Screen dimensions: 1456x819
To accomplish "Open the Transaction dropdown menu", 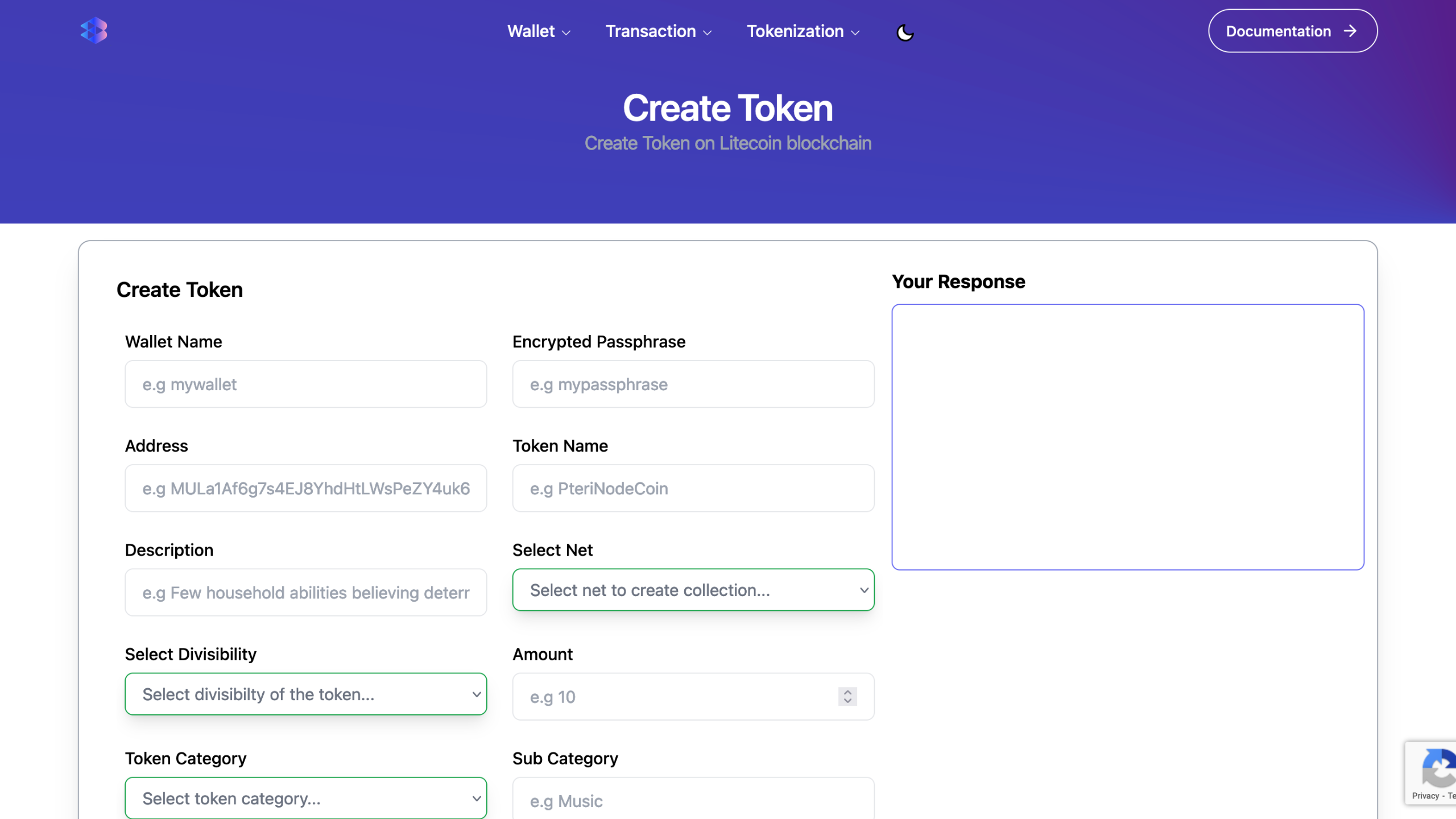I will (x=651, y=31).
